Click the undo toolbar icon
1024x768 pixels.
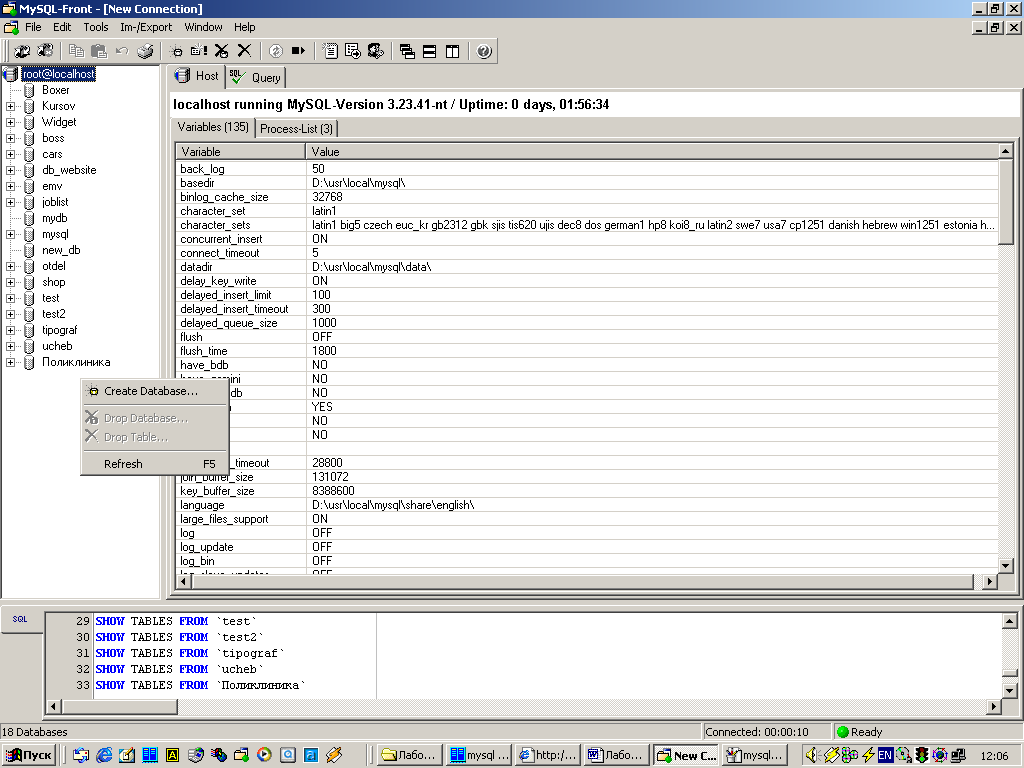(x=122, y=51)
